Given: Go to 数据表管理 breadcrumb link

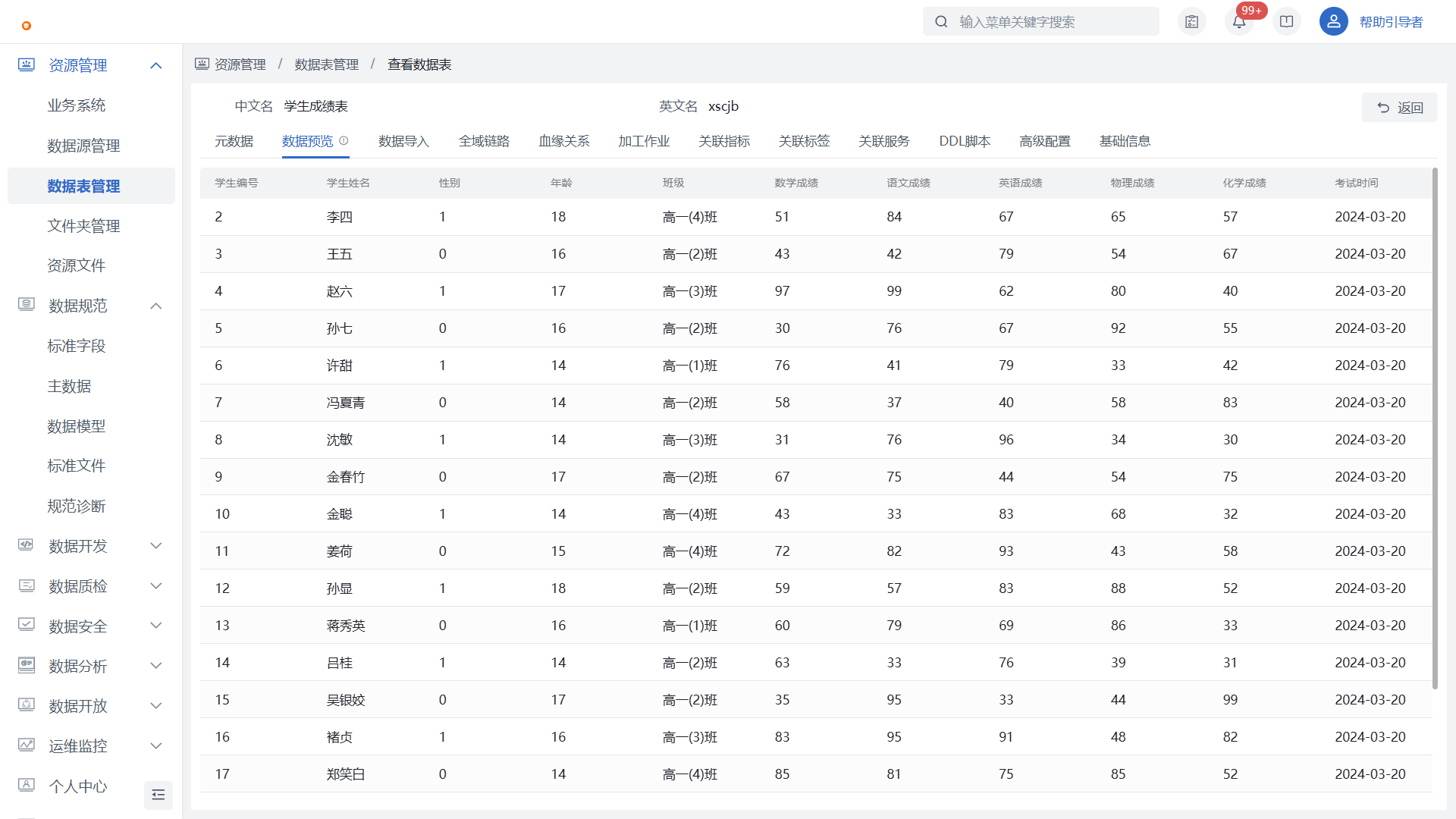Looking at the screenshot, I should tap(327, 64).
